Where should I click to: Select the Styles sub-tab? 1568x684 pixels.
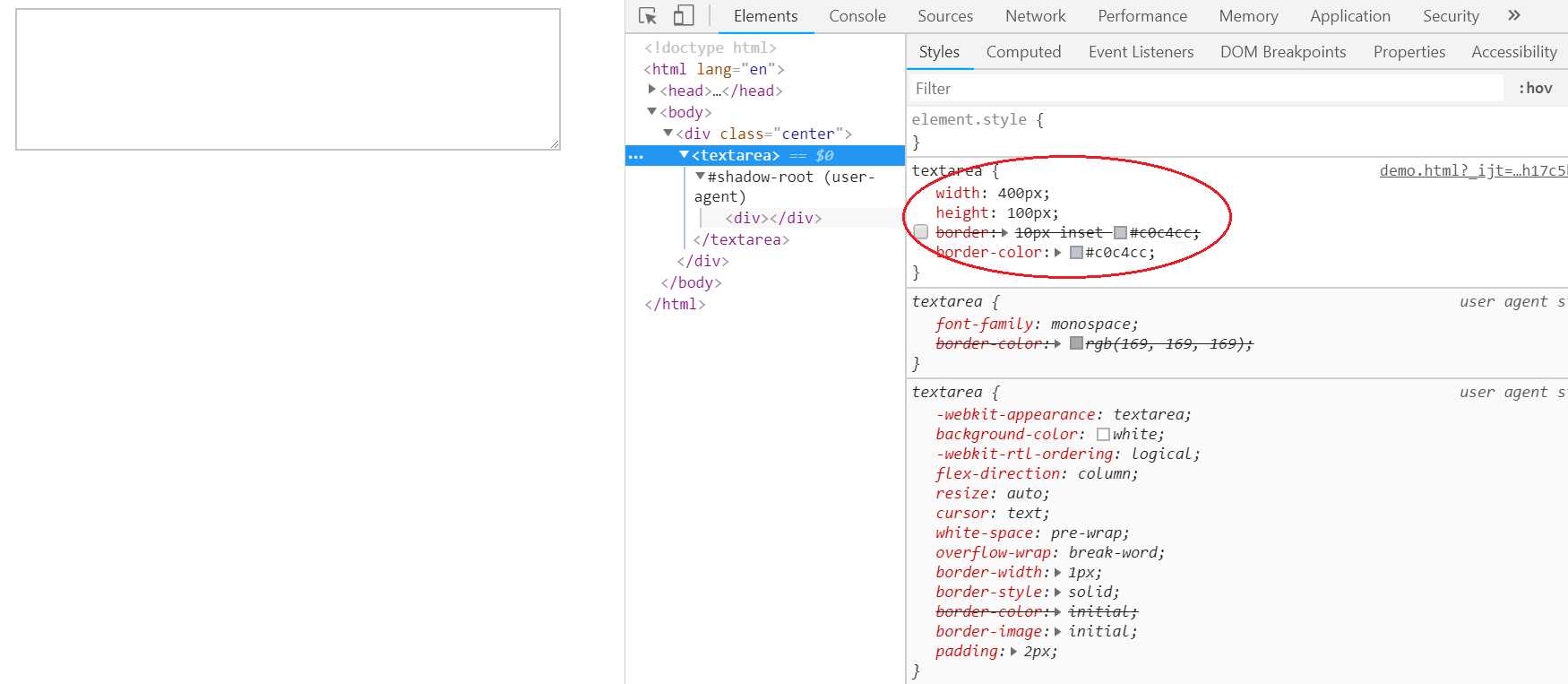[939, 52]
